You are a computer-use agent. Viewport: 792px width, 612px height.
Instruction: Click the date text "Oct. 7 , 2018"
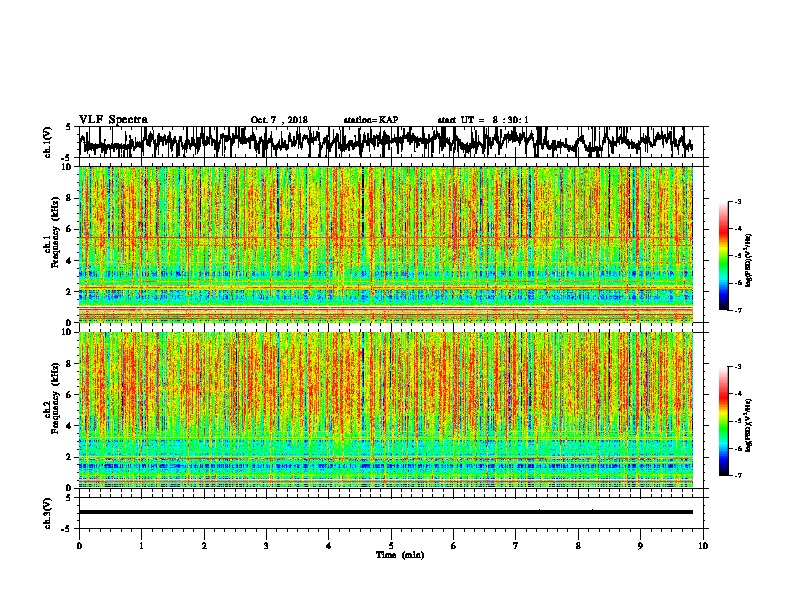click(279, 120)
